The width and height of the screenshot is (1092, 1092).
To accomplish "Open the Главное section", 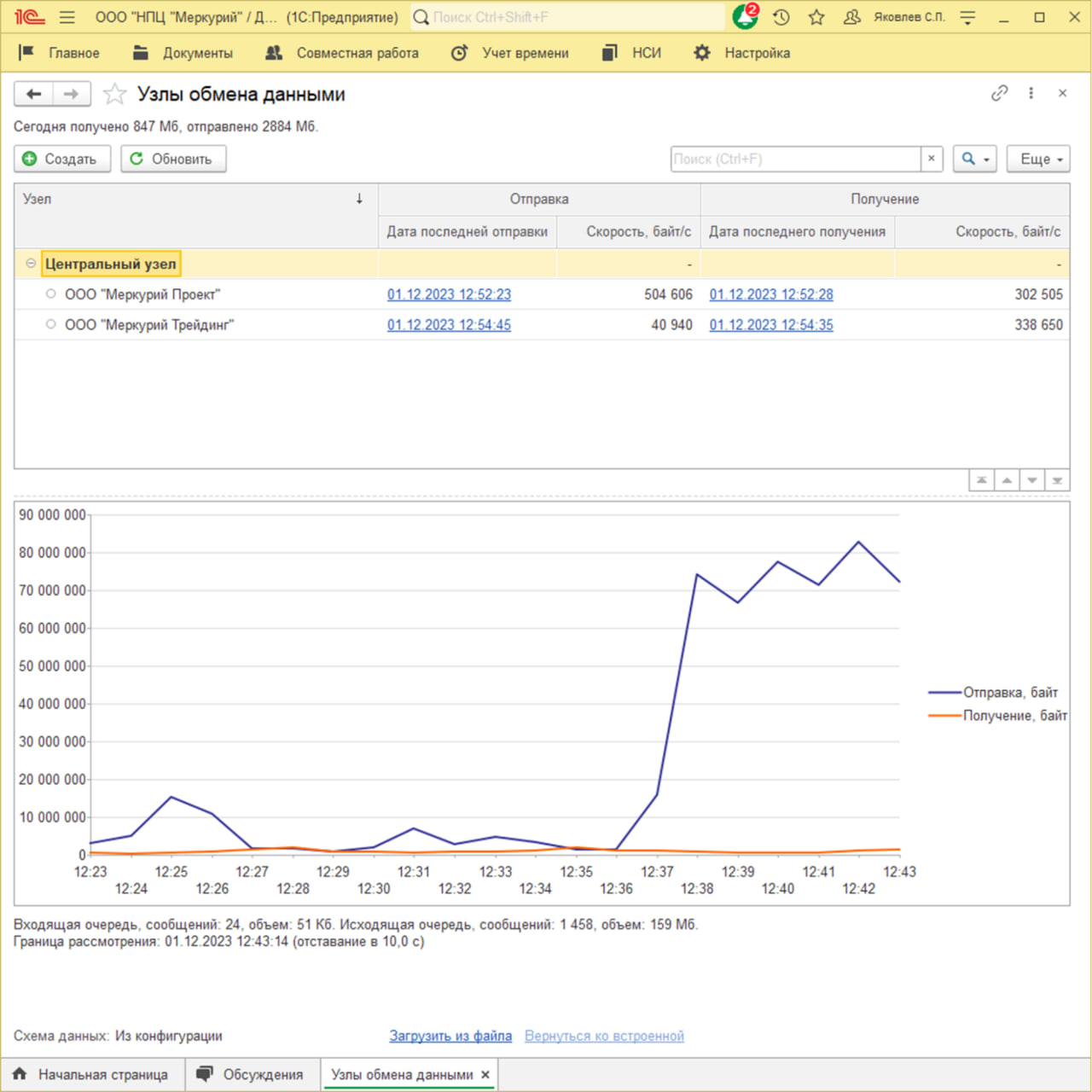I will [x=58, y=53].
